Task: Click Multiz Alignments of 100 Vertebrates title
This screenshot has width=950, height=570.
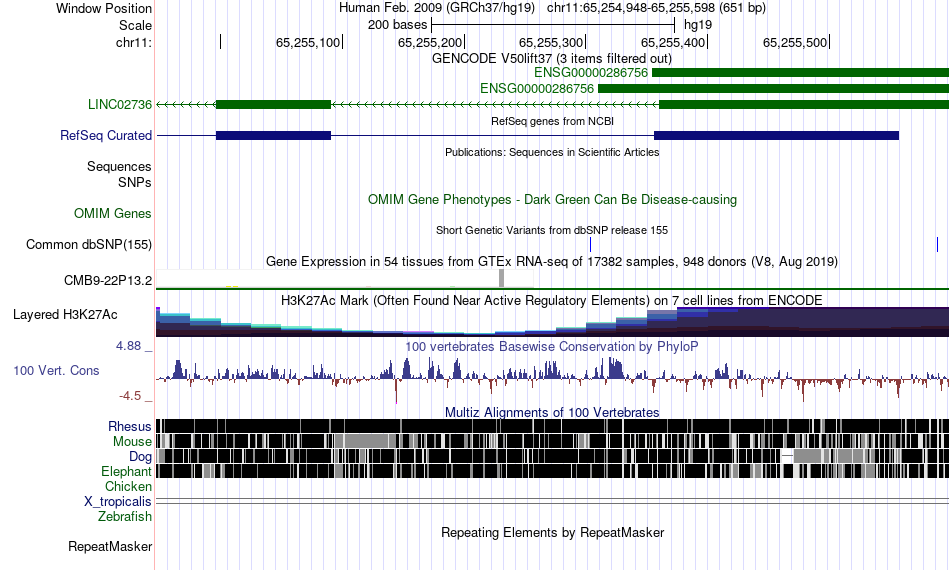Action: [552, 413]
